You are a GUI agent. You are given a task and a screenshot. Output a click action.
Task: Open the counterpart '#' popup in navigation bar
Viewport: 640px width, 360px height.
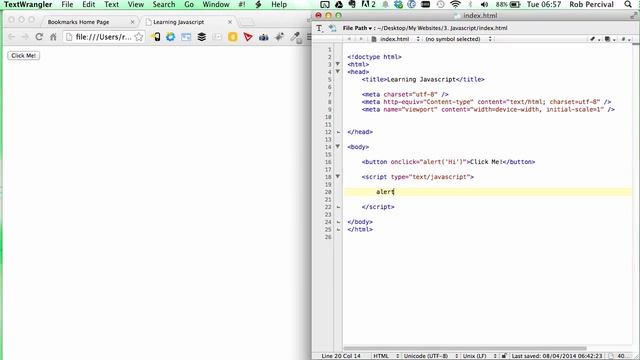[625, 39]
